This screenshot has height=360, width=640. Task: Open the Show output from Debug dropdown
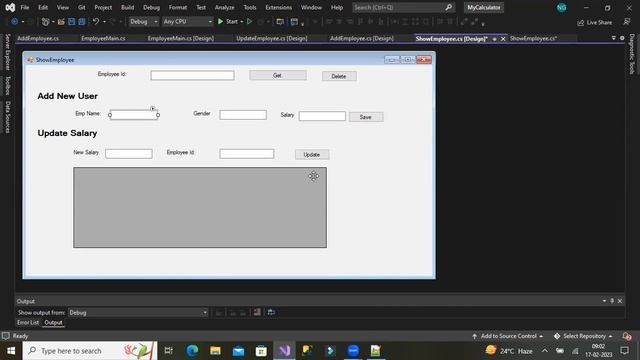pos(138,313)
